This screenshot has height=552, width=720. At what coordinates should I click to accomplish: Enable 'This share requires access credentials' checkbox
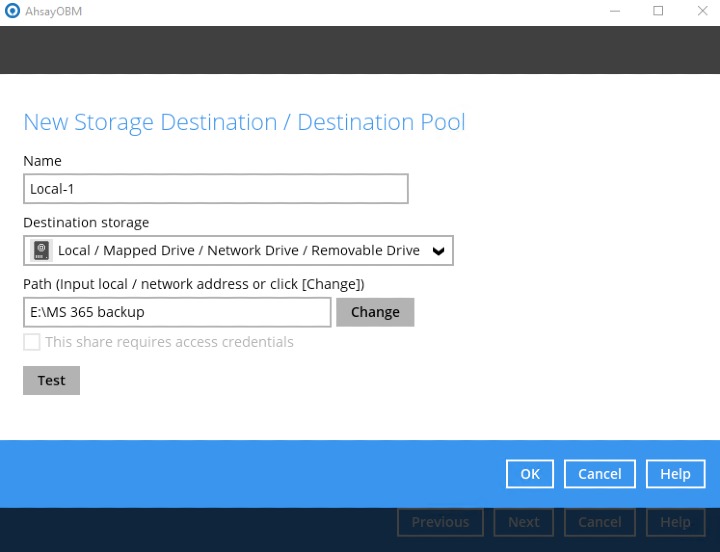(x=32, y=342)
